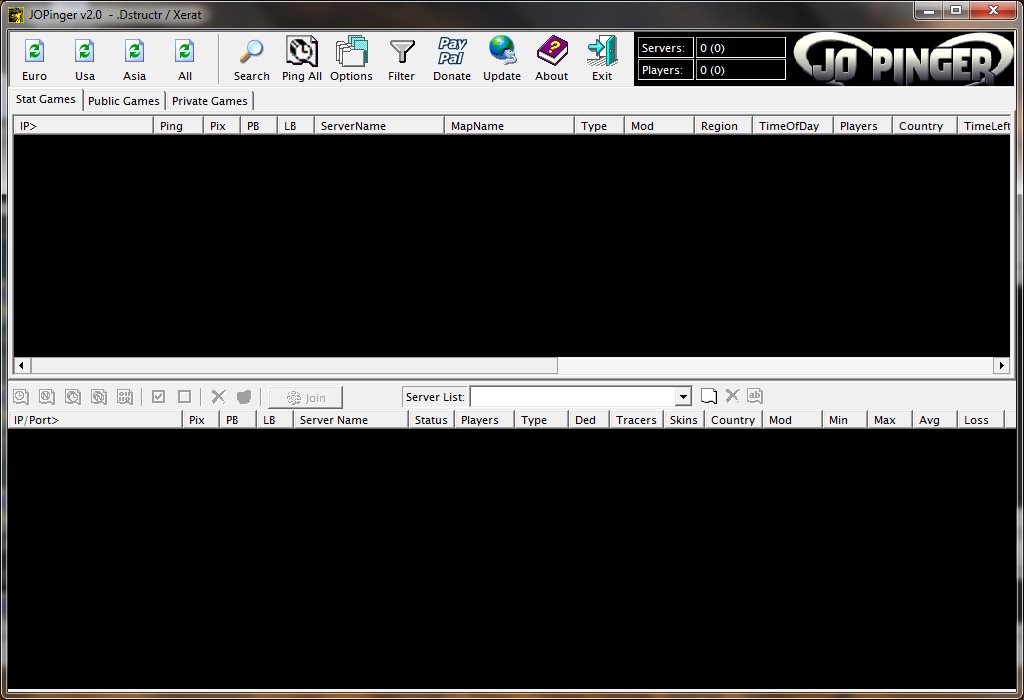Screen dimensions: 1024x700
Task: Click the N-marked ping icon, second in lower toolbar
Action: [46, 396]
